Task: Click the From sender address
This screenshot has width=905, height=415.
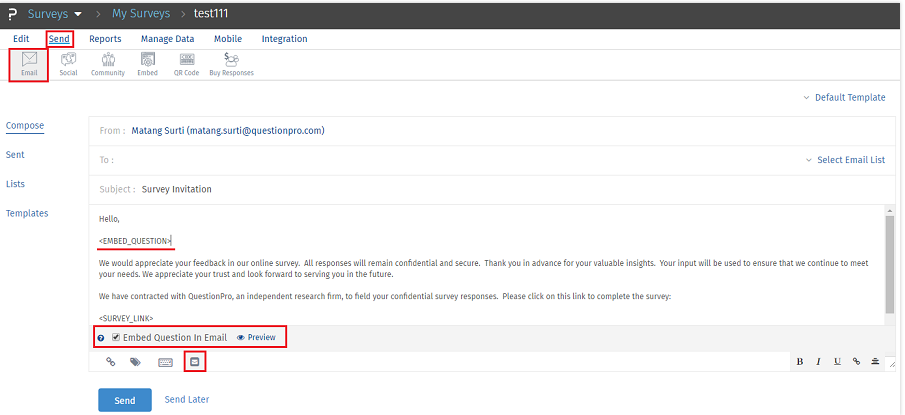Action: pos(228,130)
